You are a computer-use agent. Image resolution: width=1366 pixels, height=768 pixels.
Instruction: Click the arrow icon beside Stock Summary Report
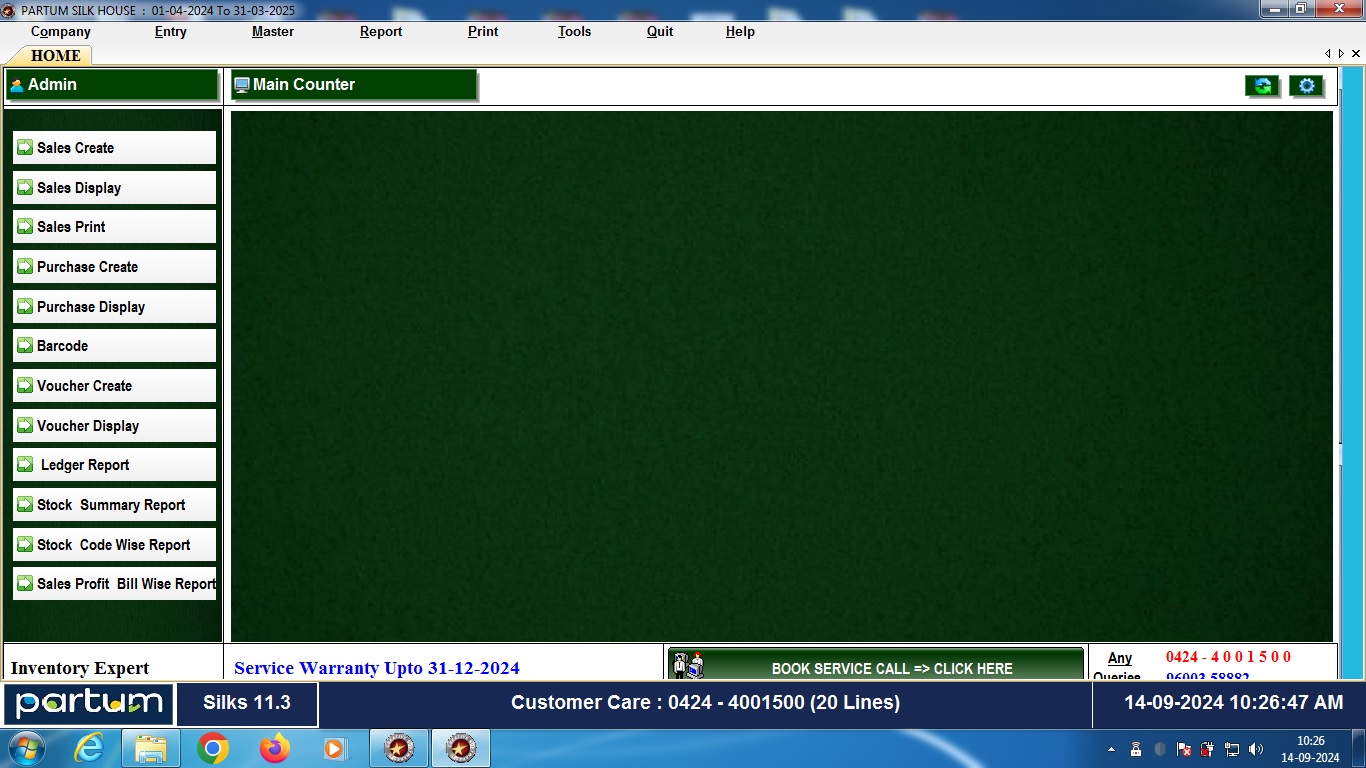pyautogui.click(x=25, y=504)
